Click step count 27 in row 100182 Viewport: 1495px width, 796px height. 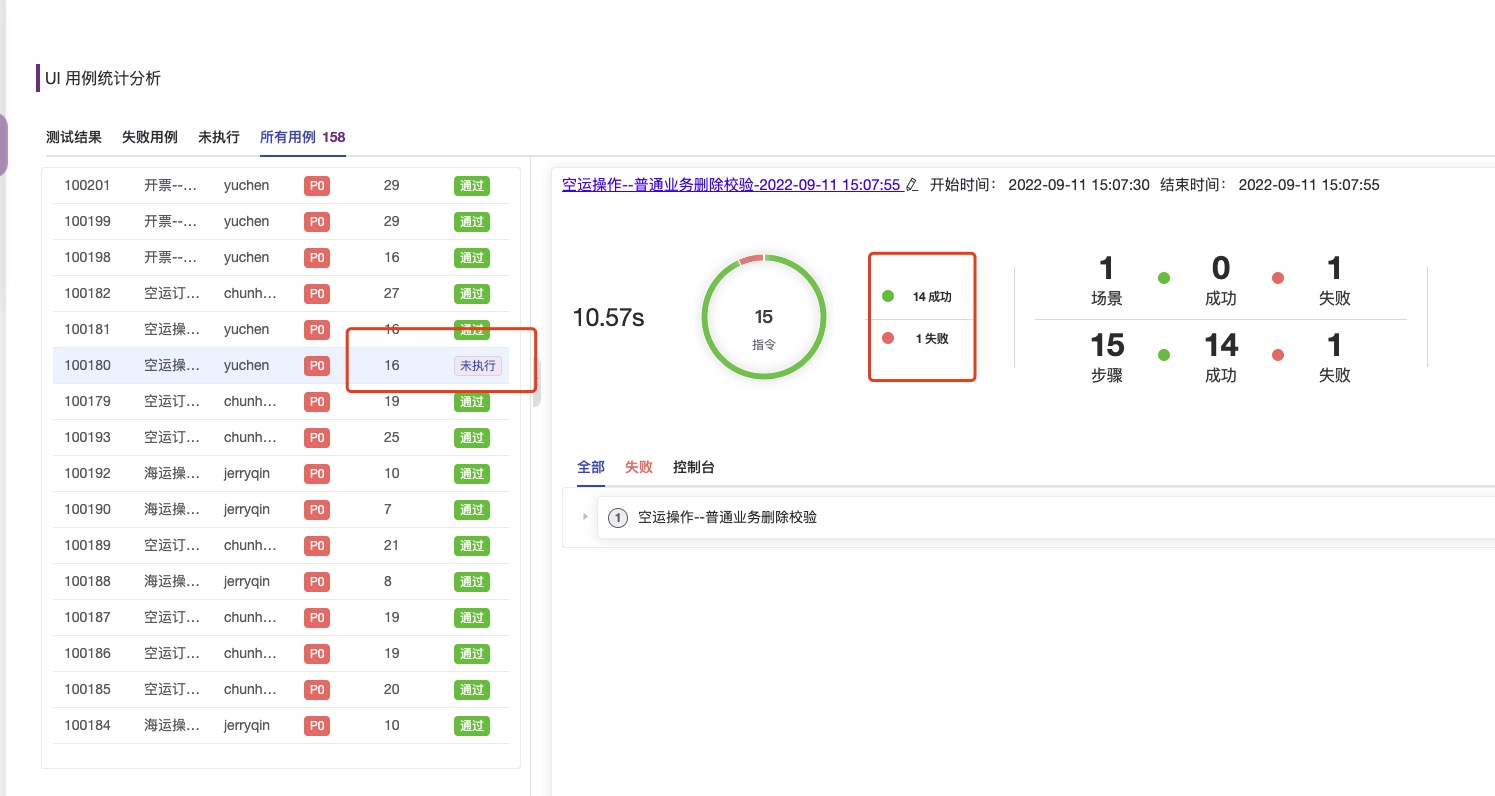point(391,294)
